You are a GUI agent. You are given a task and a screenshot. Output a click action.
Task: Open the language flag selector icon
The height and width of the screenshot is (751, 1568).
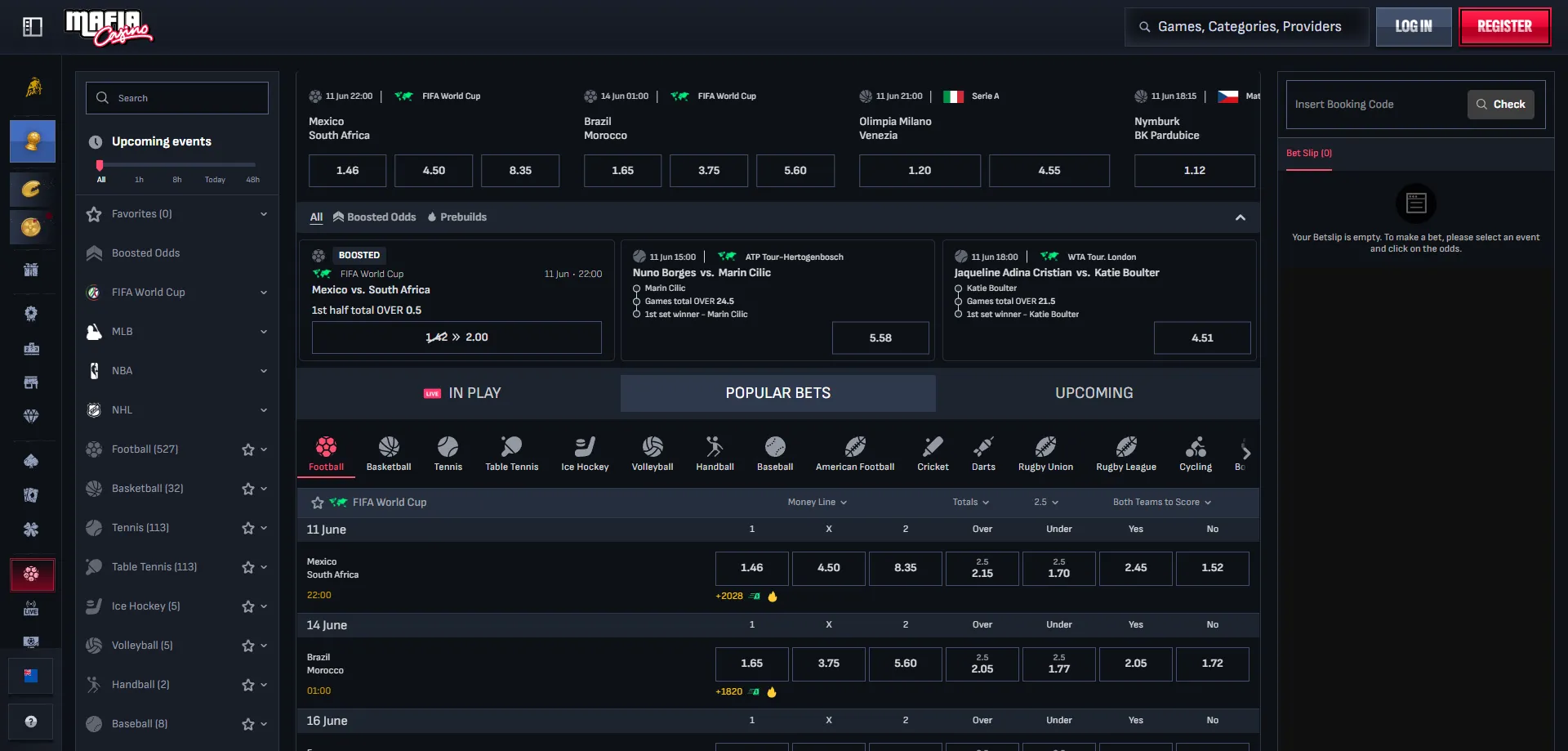click(31, 676)
